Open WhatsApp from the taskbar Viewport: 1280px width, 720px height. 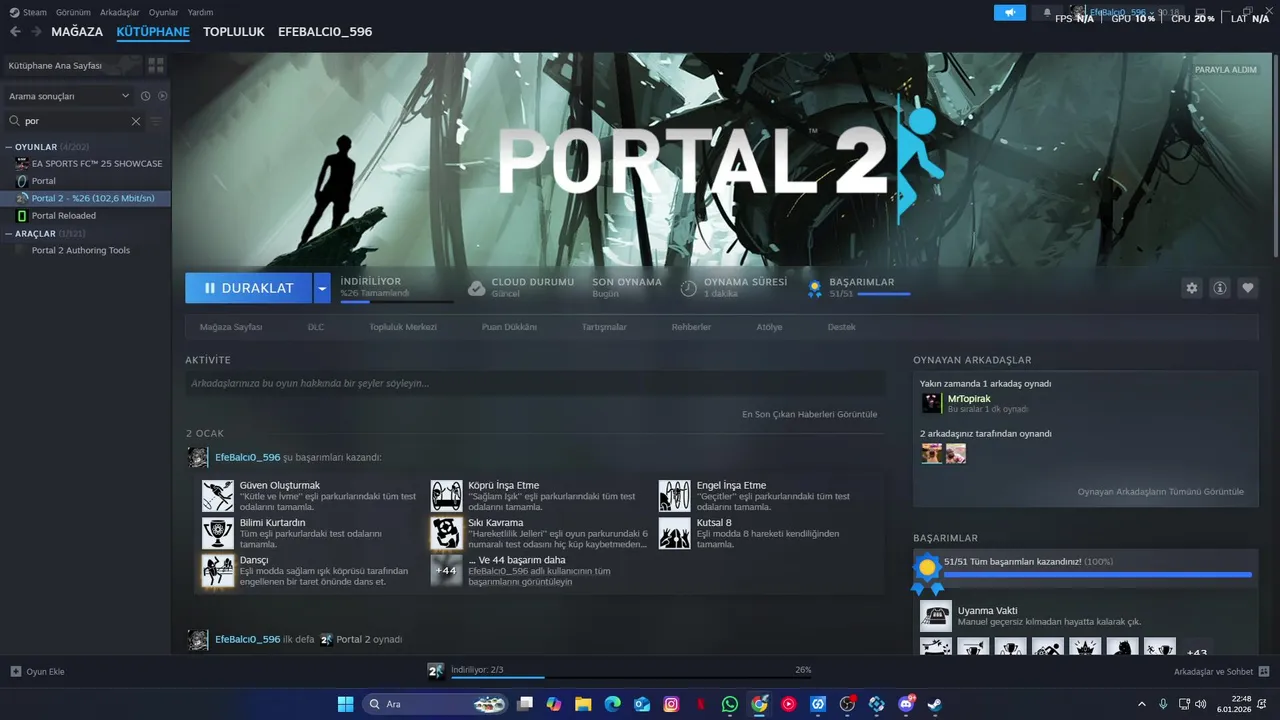point(730,704)
